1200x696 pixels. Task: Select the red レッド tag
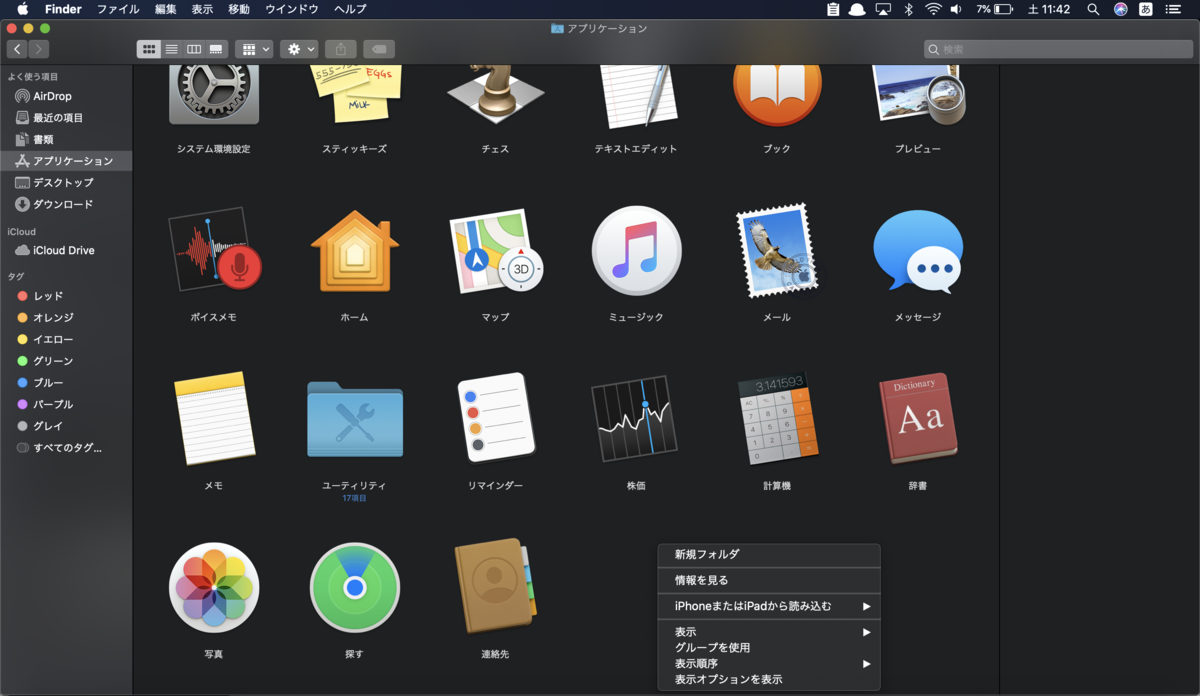click(x=66, y=296)
